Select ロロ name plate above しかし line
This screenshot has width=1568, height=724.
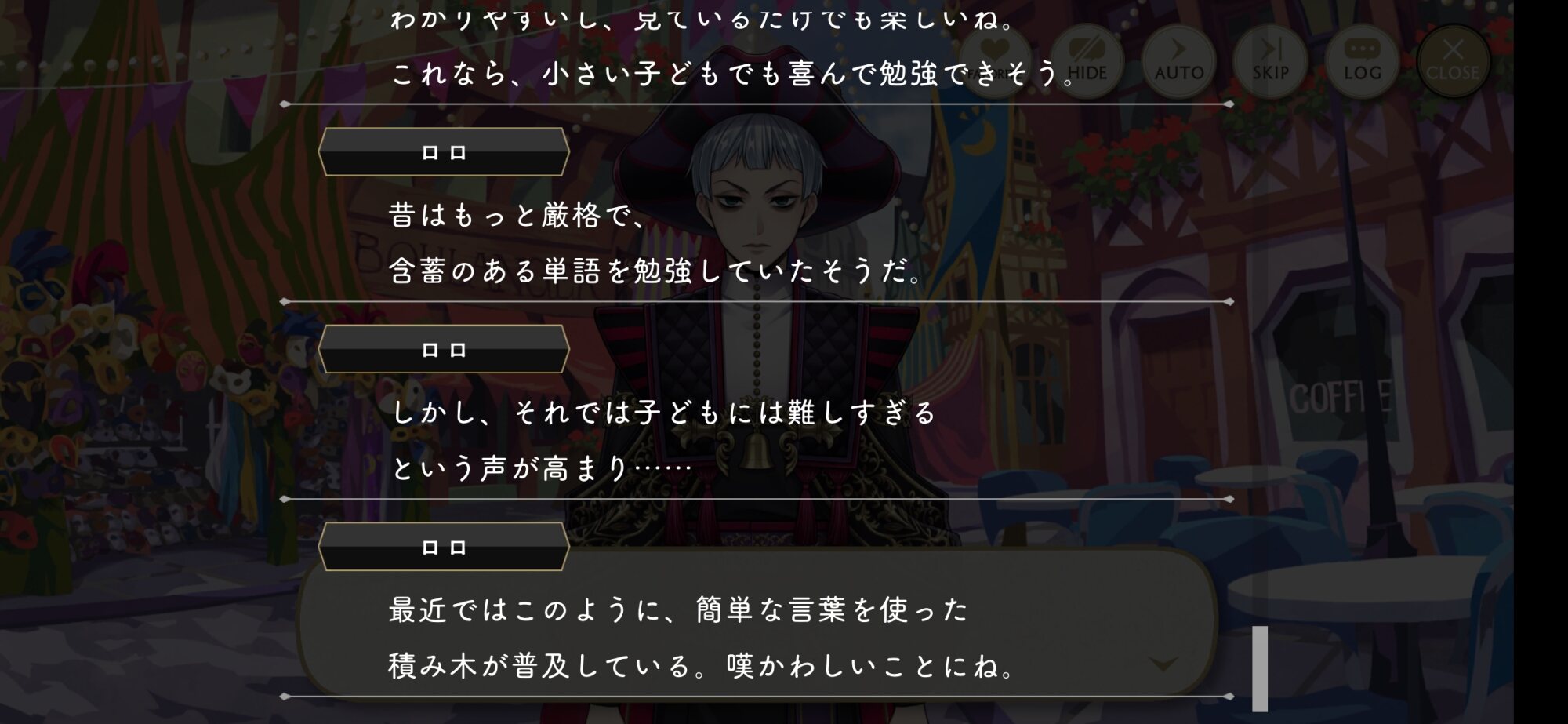point(444,350)
